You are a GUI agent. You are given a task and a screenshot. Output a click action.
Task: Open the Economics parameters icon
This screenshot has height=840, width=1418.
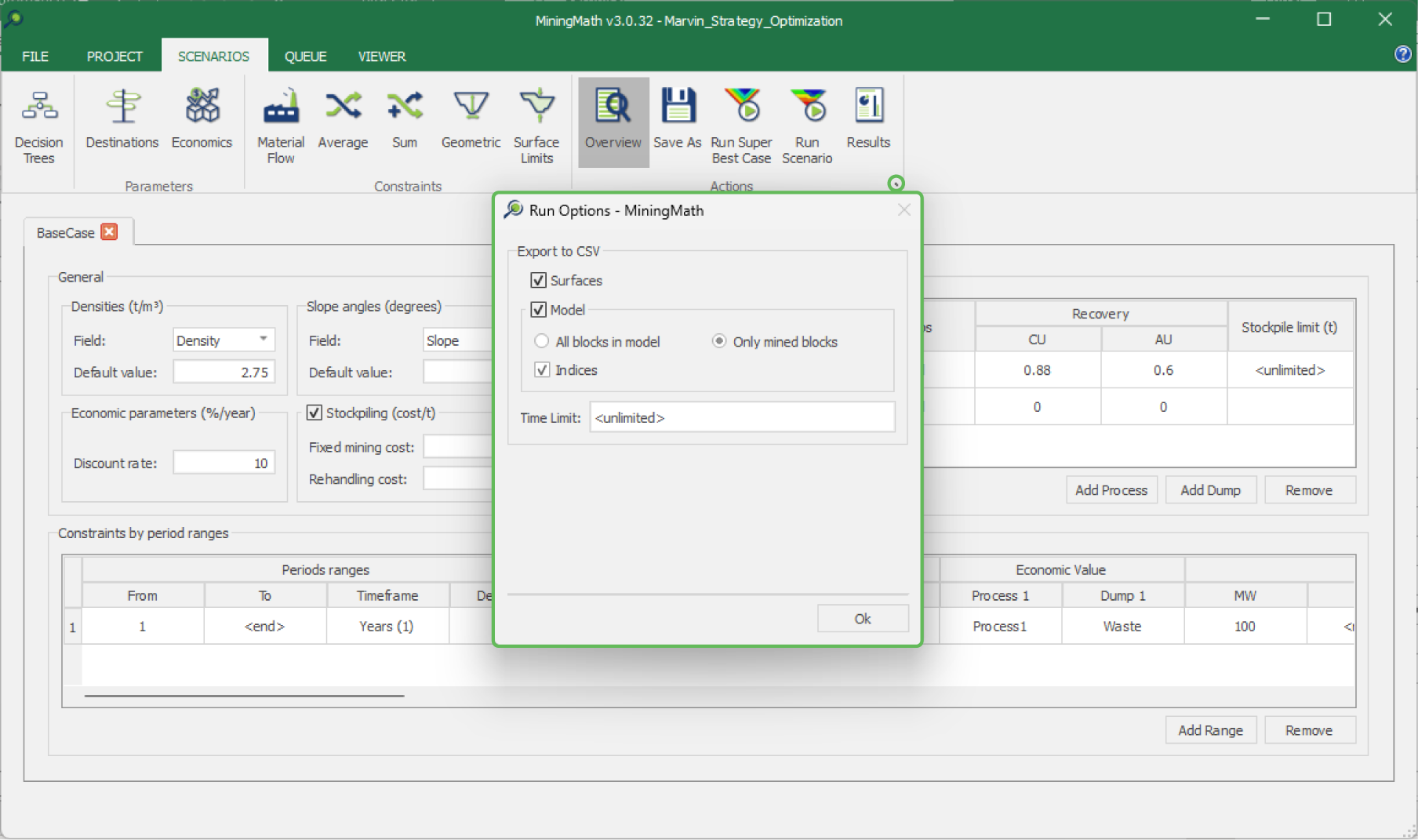pyautogui.click(x=202, y=107)
